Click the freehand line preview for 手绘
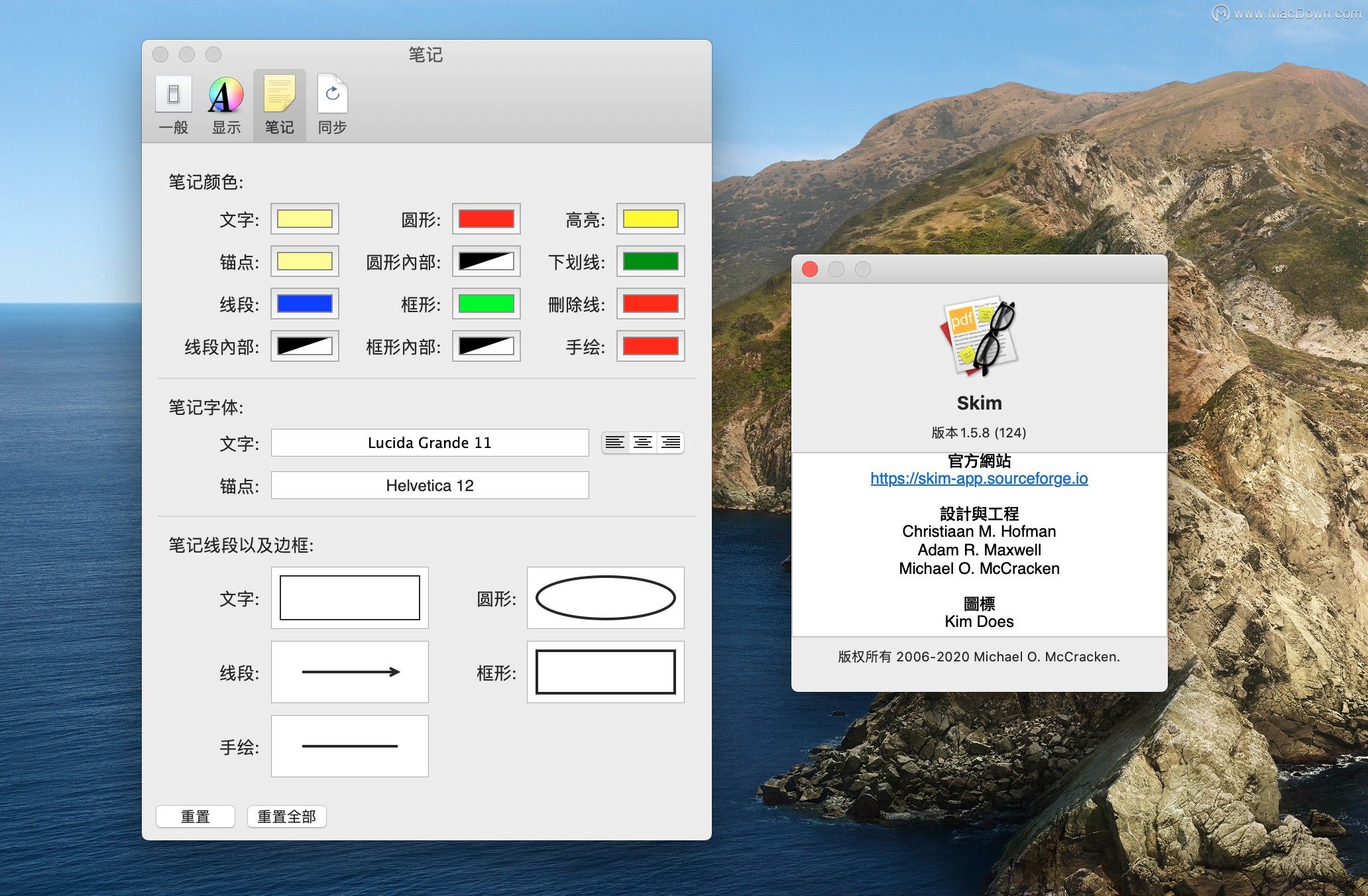This screenshot has width=1368, height=896. (350, 746)
